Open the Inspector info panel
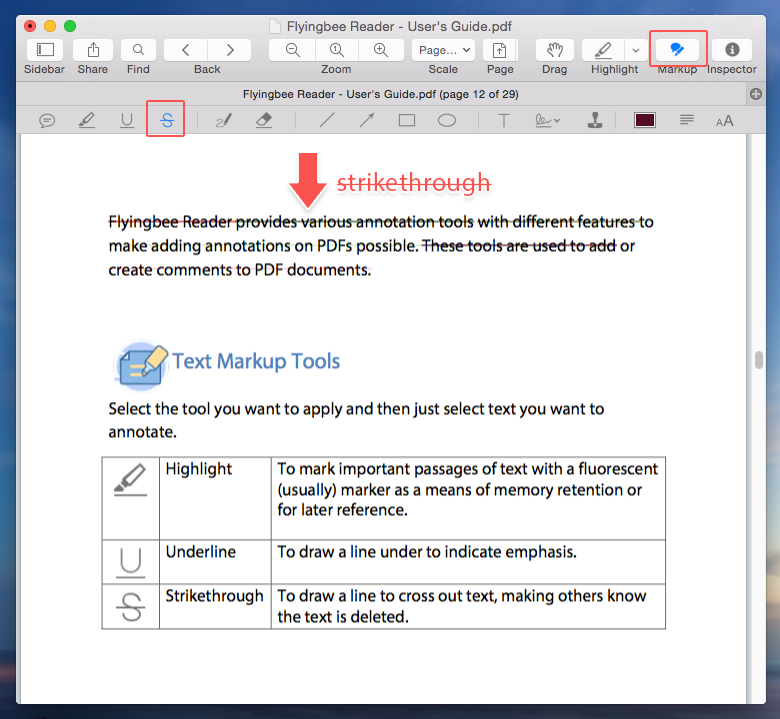The image size is (780, 719). (x=732, y=50)
